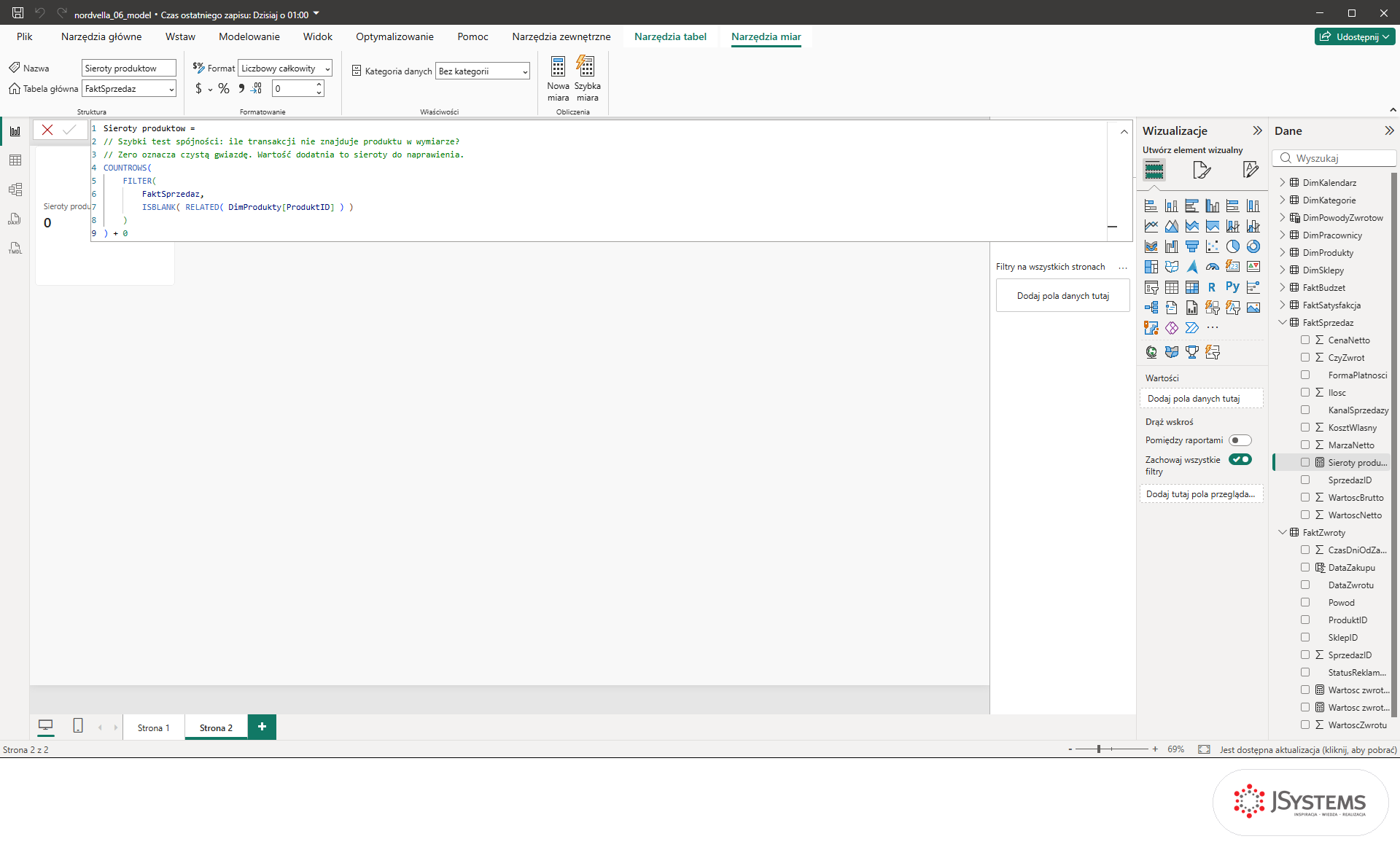This screenshot has height=847, width=1400.
Task: Collapse the Wizualizacje pane
Action: (x=1257, y=130)
